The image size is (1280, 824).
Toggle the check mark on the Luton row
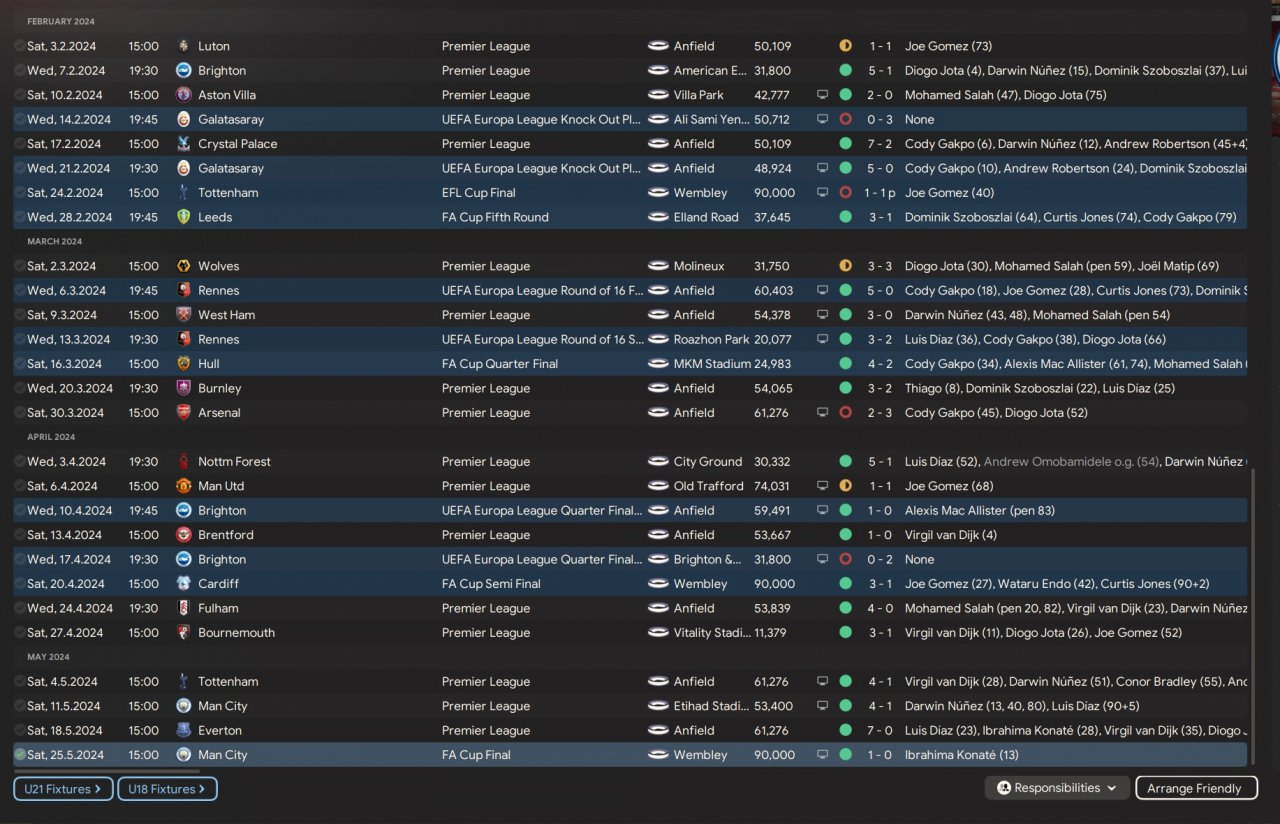coord(20,46)
